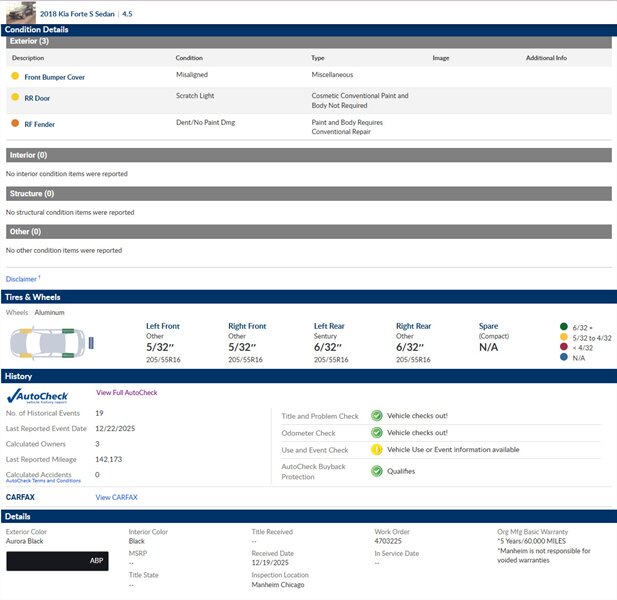Click the orange severity dot beside RF Fender
This screenshot has height=600, width=617.
[15, 123]
